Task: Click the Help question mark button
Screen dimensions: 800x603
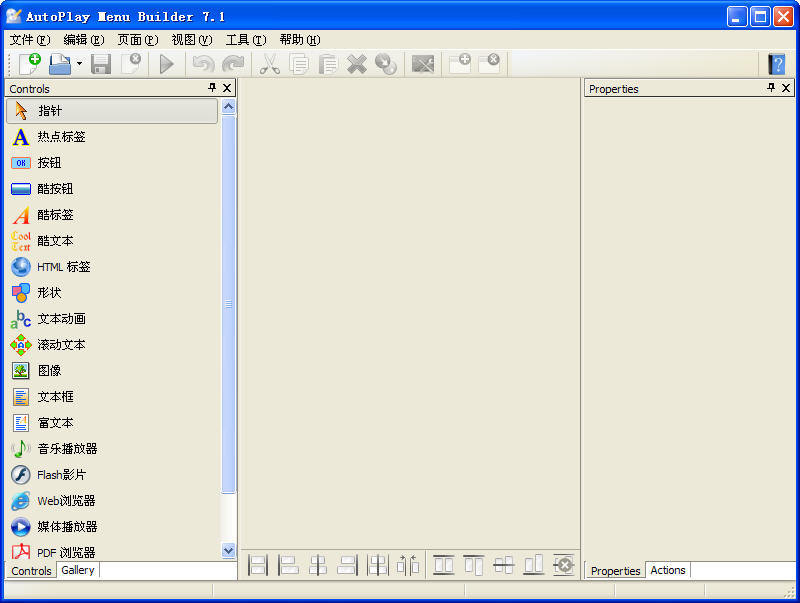Action: tap(777, 63)
